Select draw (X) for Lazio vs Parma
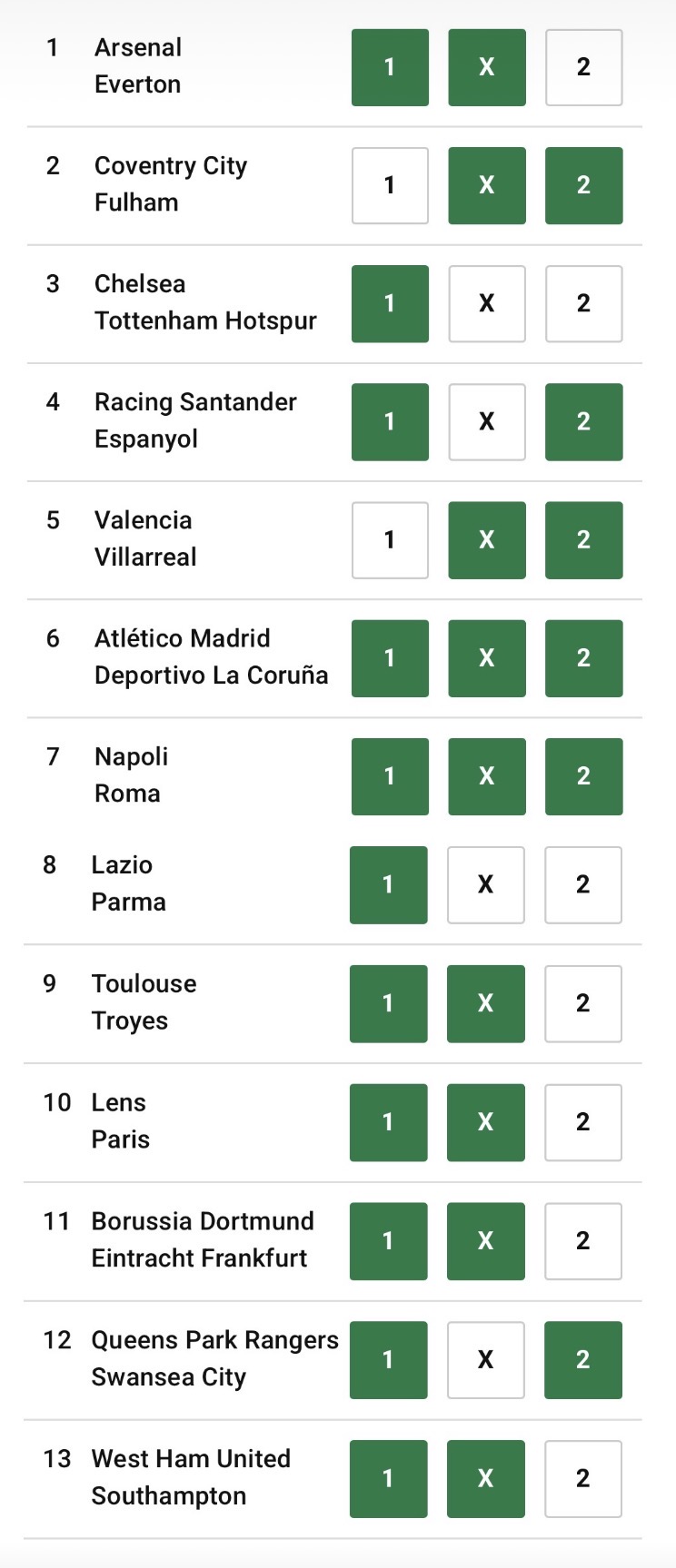The width and height of the screenshot is (676, 1568). coord(485,885)
